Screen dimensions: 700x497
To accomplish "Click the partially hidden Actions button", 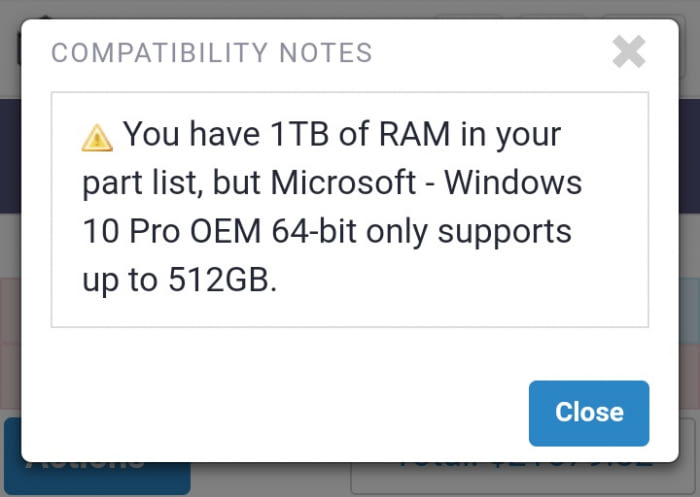I will pos(97,478).
